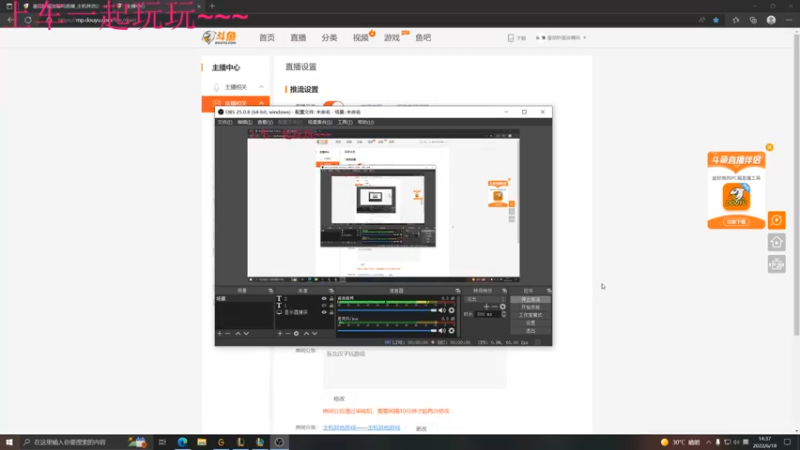The height and width of the screenshot is (450, 800).
Task: Move source down arrow in OBS Sources panel
Action: click(315, 333)
